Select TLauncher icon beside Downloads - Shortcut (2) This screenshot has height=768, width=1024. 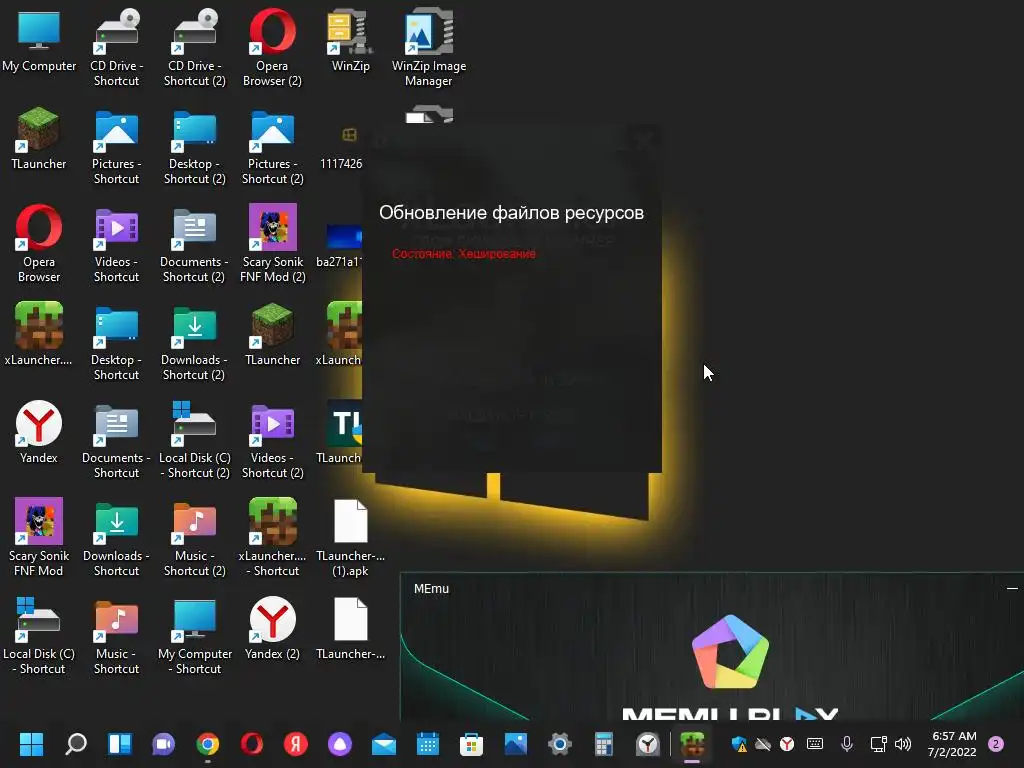click(x=272, y=335)
